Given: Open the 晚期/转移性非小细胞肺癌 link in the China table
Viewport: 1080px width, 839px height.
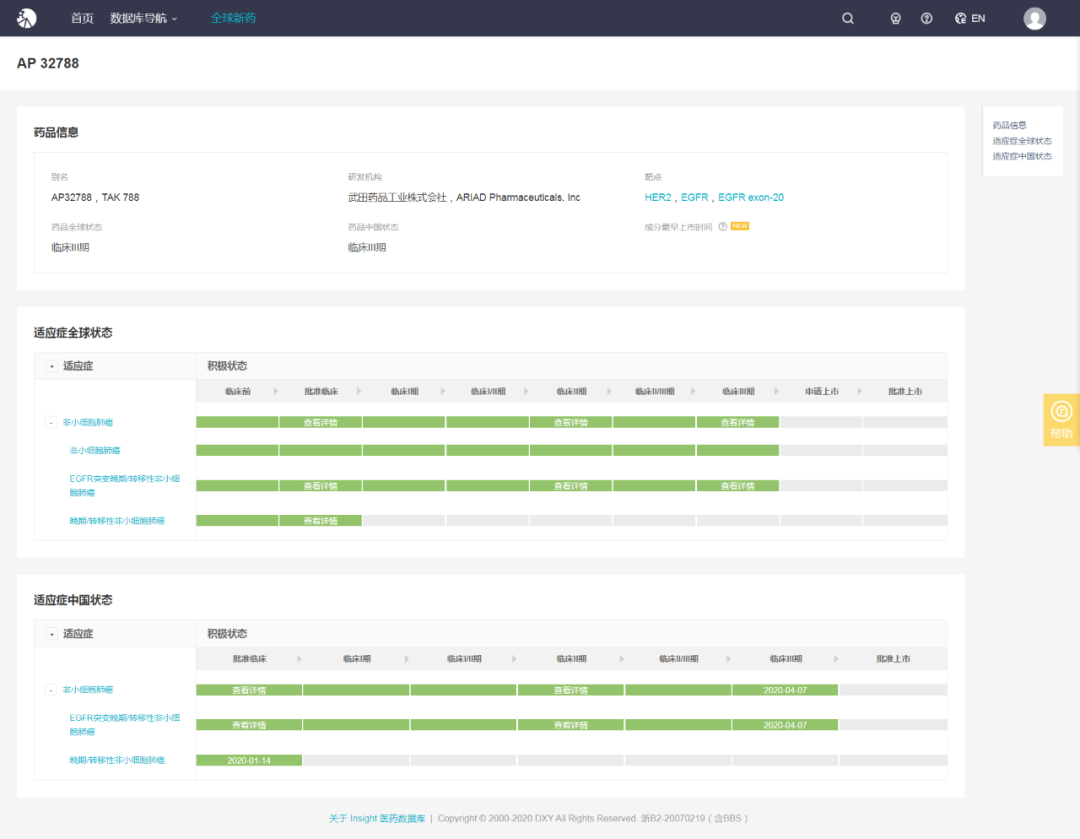Looking at the screenshot, I should [116, 760].
